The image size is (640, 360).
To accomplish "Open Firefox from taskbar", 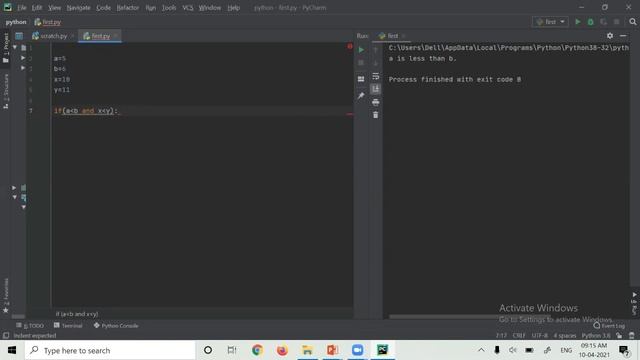I will tap(282, 350).
